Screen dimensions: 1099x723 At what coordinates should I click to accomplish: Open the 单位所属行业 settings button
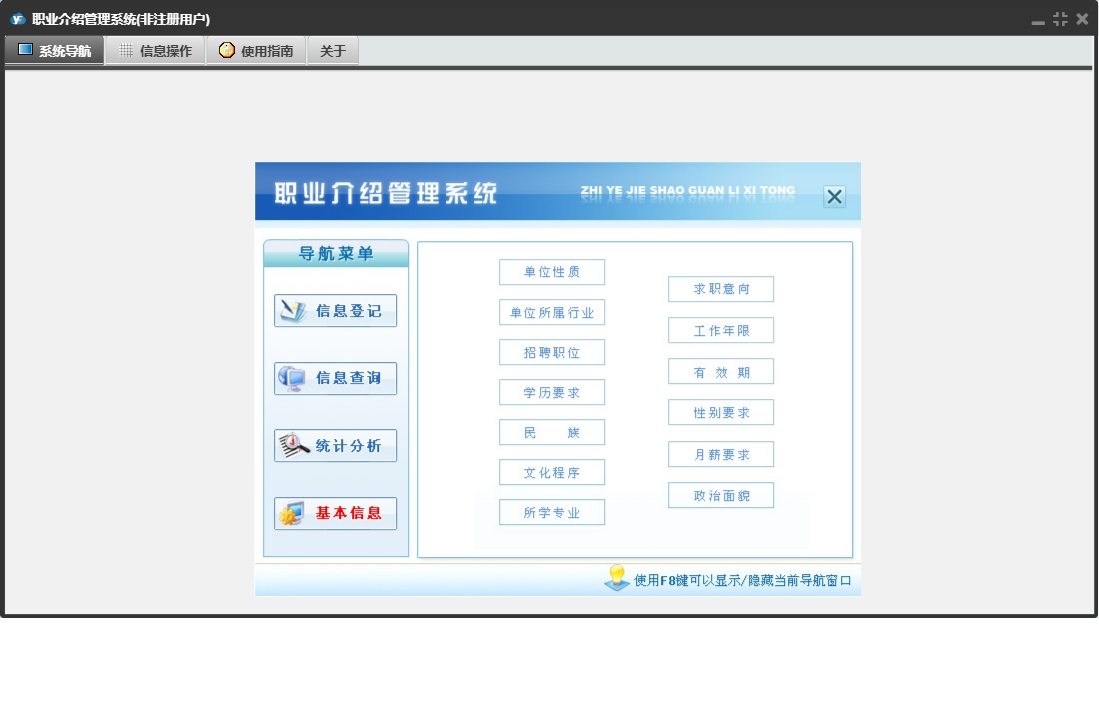coord(552,312)
